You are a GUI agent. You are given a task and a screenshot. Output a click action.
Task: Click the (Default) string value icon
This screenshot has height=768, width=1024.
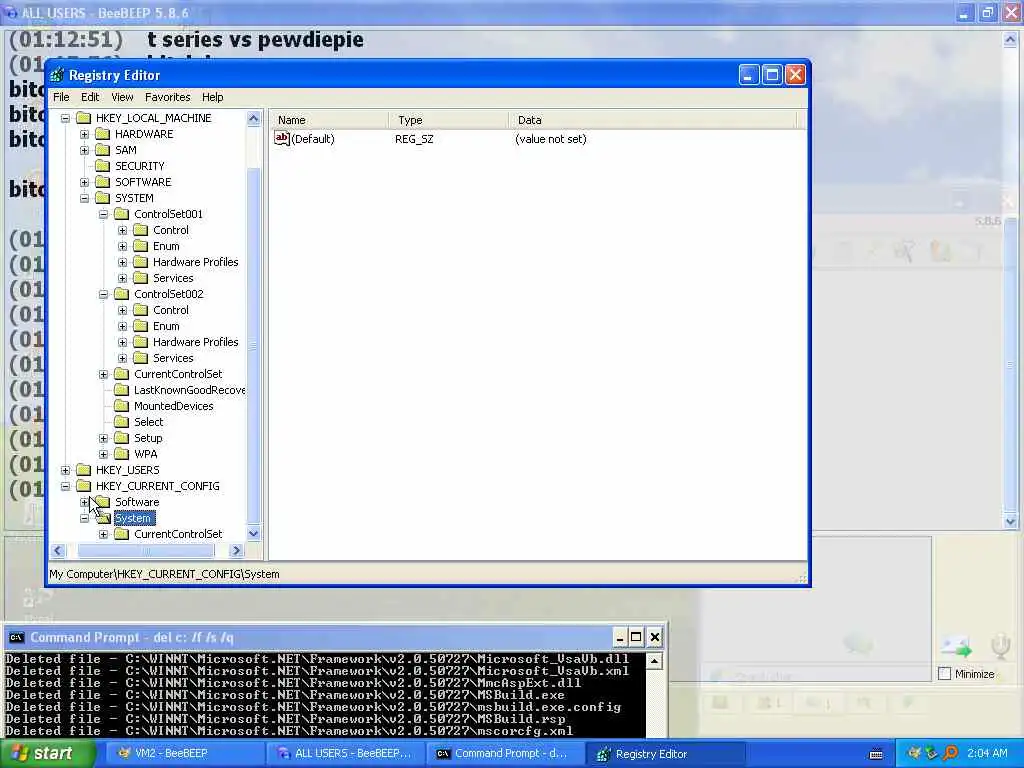click(281, 138)
